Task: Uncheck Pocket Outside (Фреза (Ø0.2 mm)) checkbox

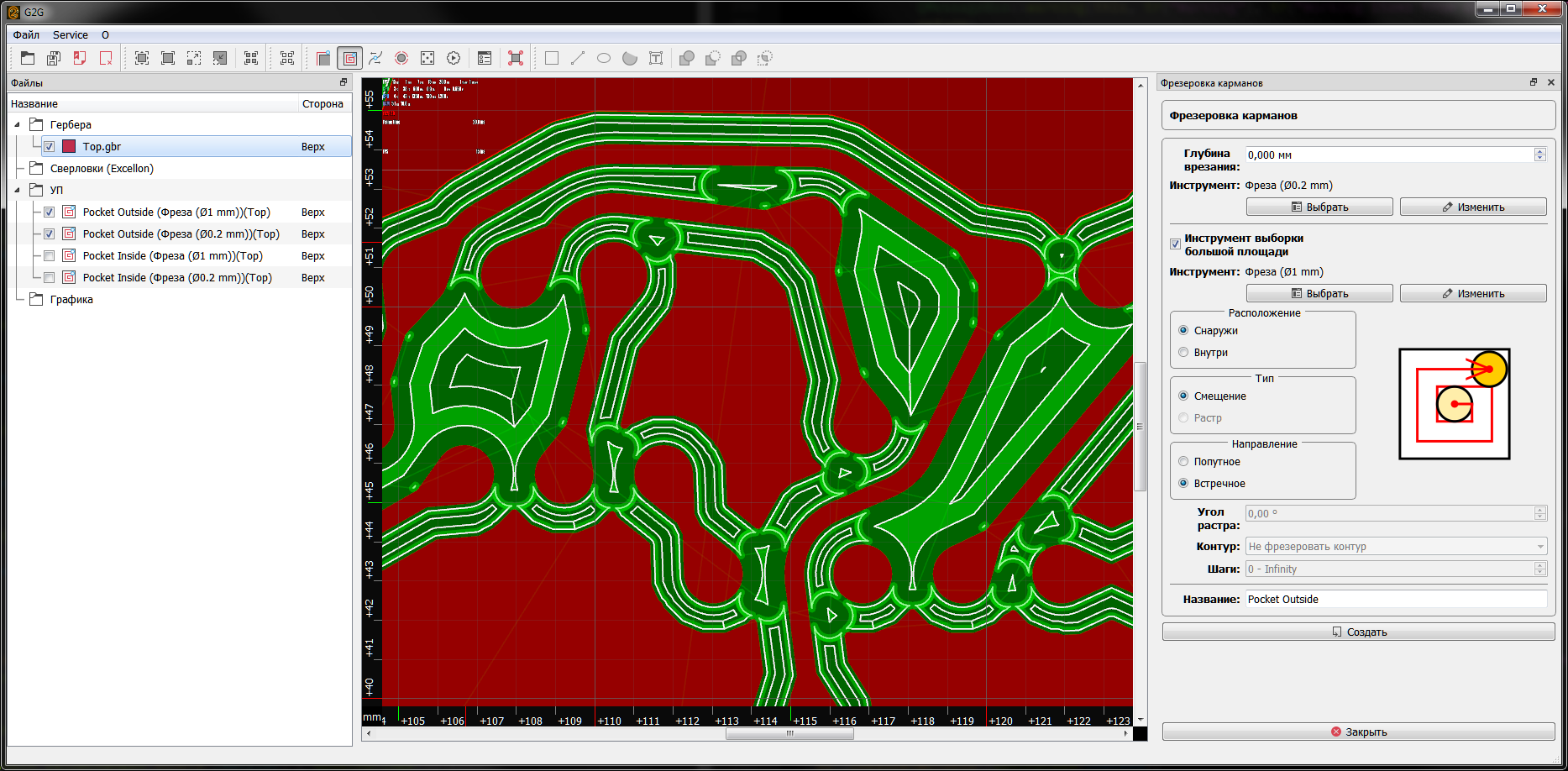Action: [50, 233]
